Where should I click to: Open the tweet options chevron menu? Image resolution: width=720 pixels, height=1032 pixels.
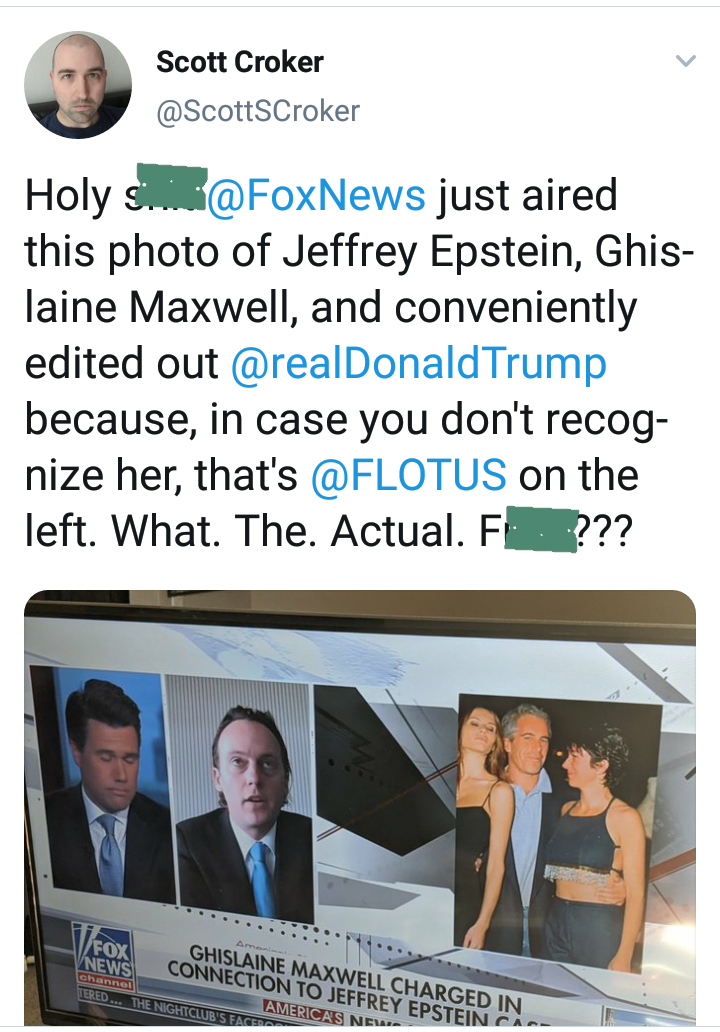[685, 62]
